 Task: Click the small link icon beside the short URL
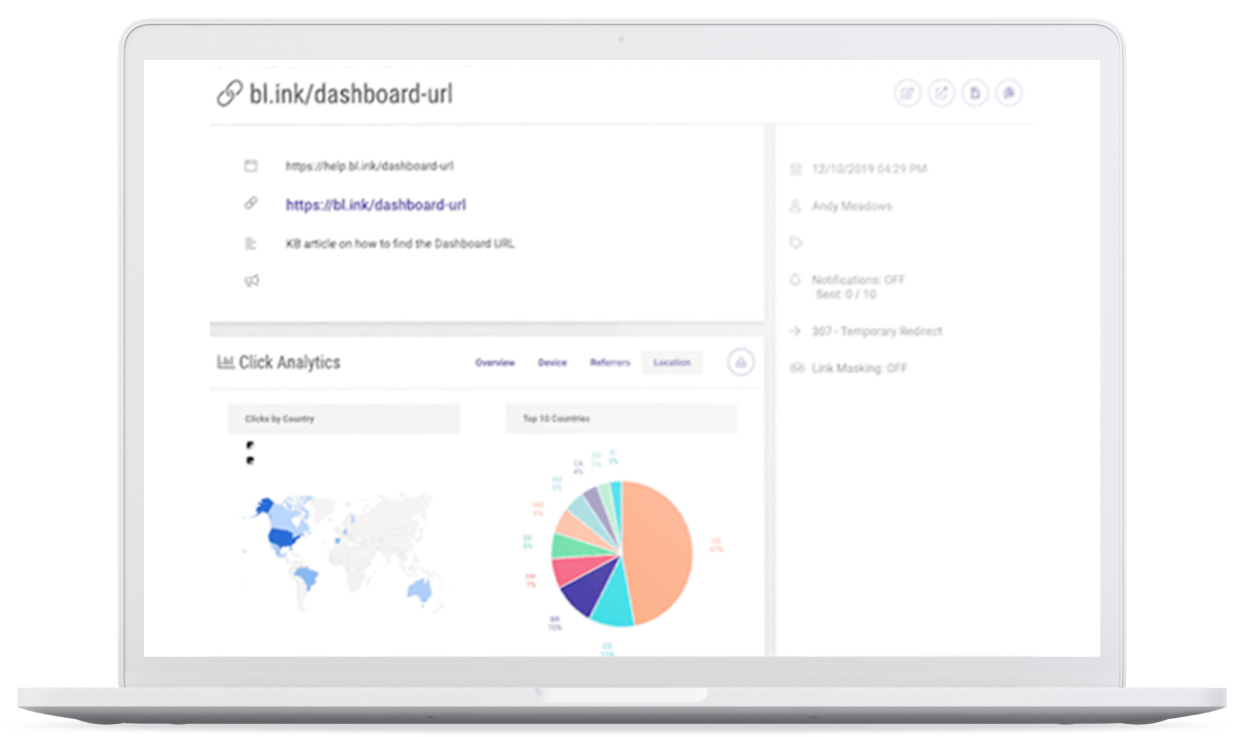[x=251, y=203]
